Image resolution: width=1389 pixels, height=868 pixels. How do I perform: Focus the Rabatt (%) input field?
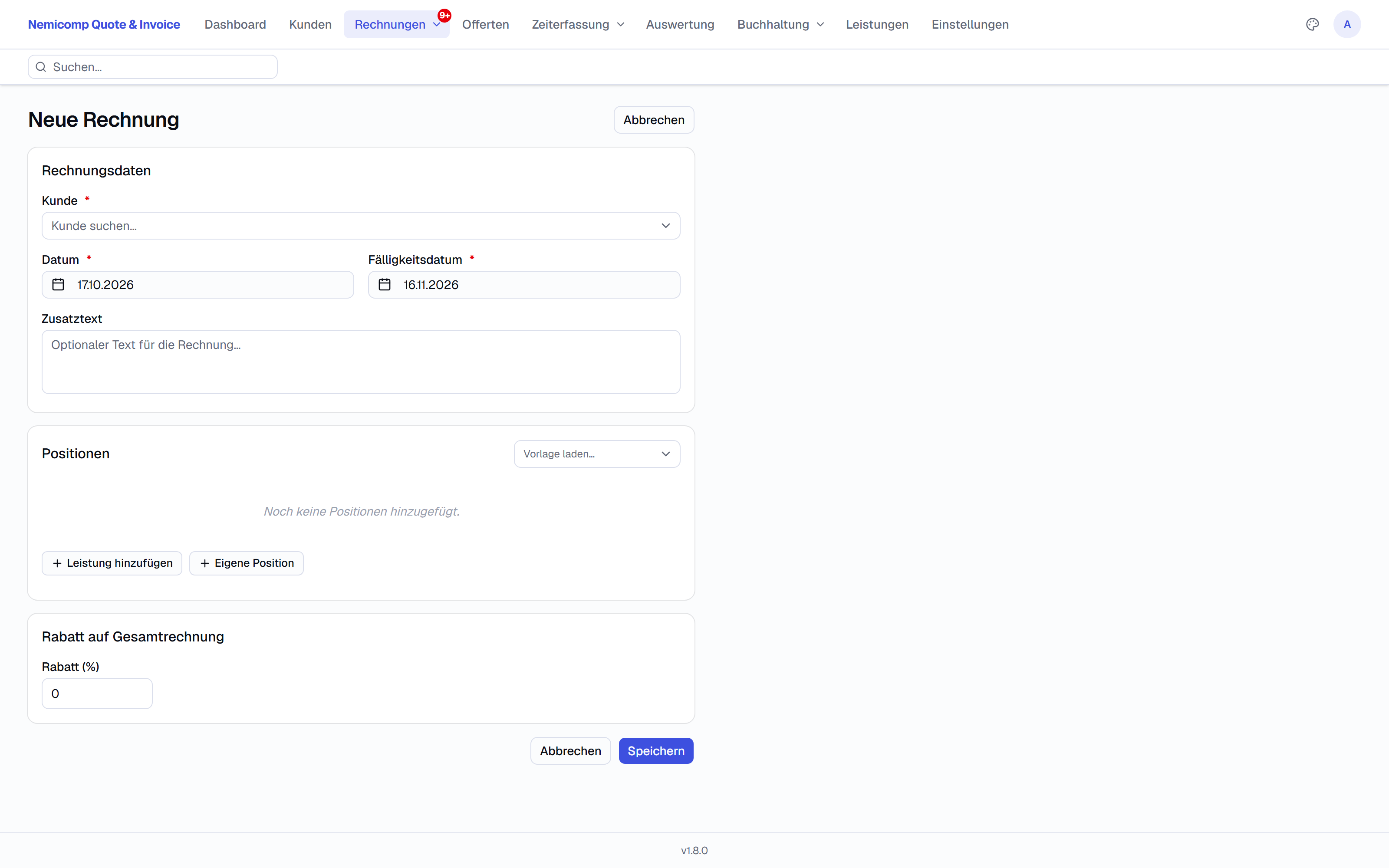pos(97,694)
